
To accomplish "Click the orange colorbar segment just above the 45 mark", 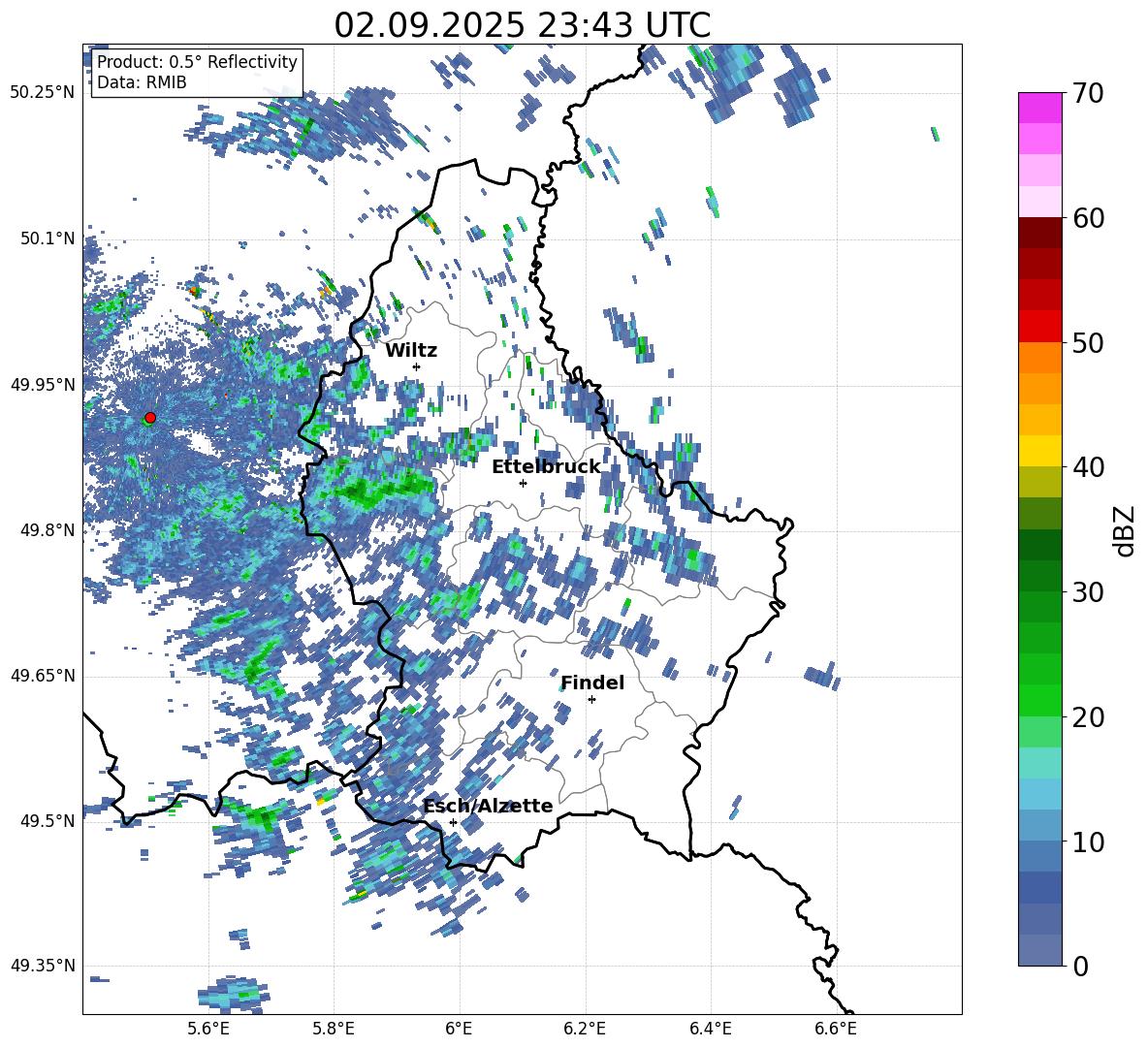I will pyautogui.click(x=1039, y=389).
